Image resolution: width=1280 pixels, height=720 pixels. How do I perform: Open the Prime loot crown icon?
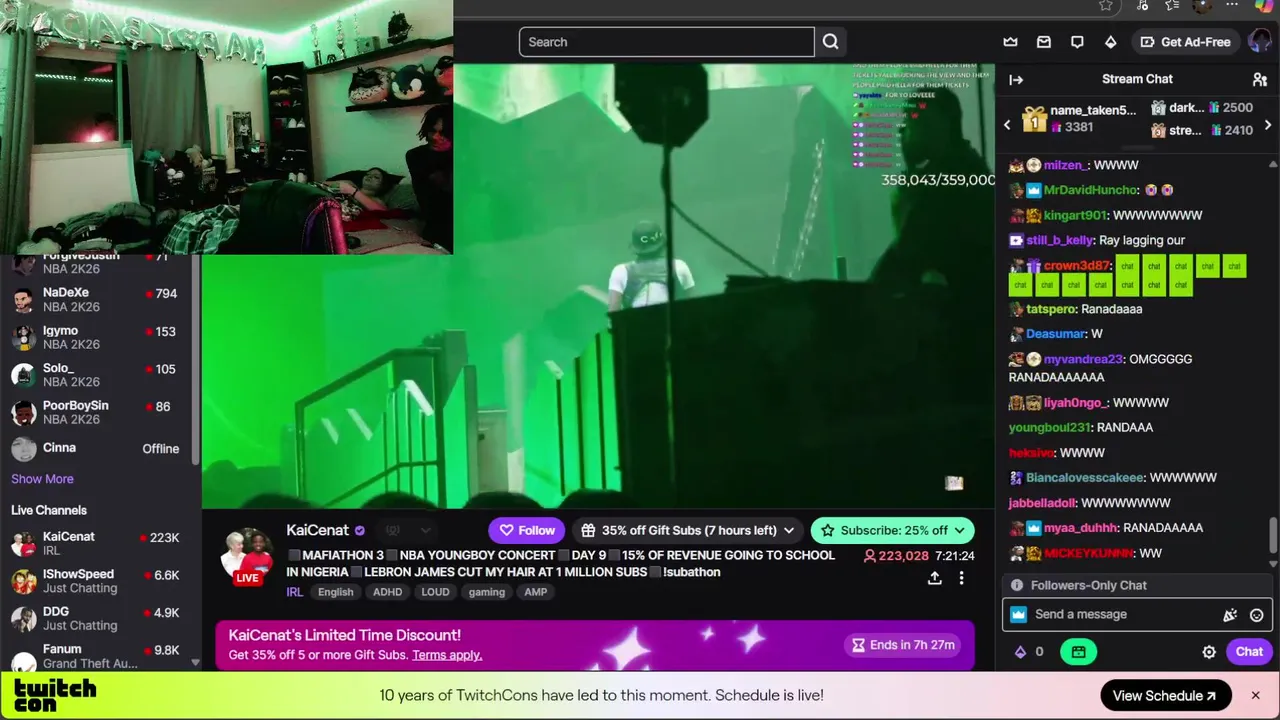click(x=1010, y=42)
